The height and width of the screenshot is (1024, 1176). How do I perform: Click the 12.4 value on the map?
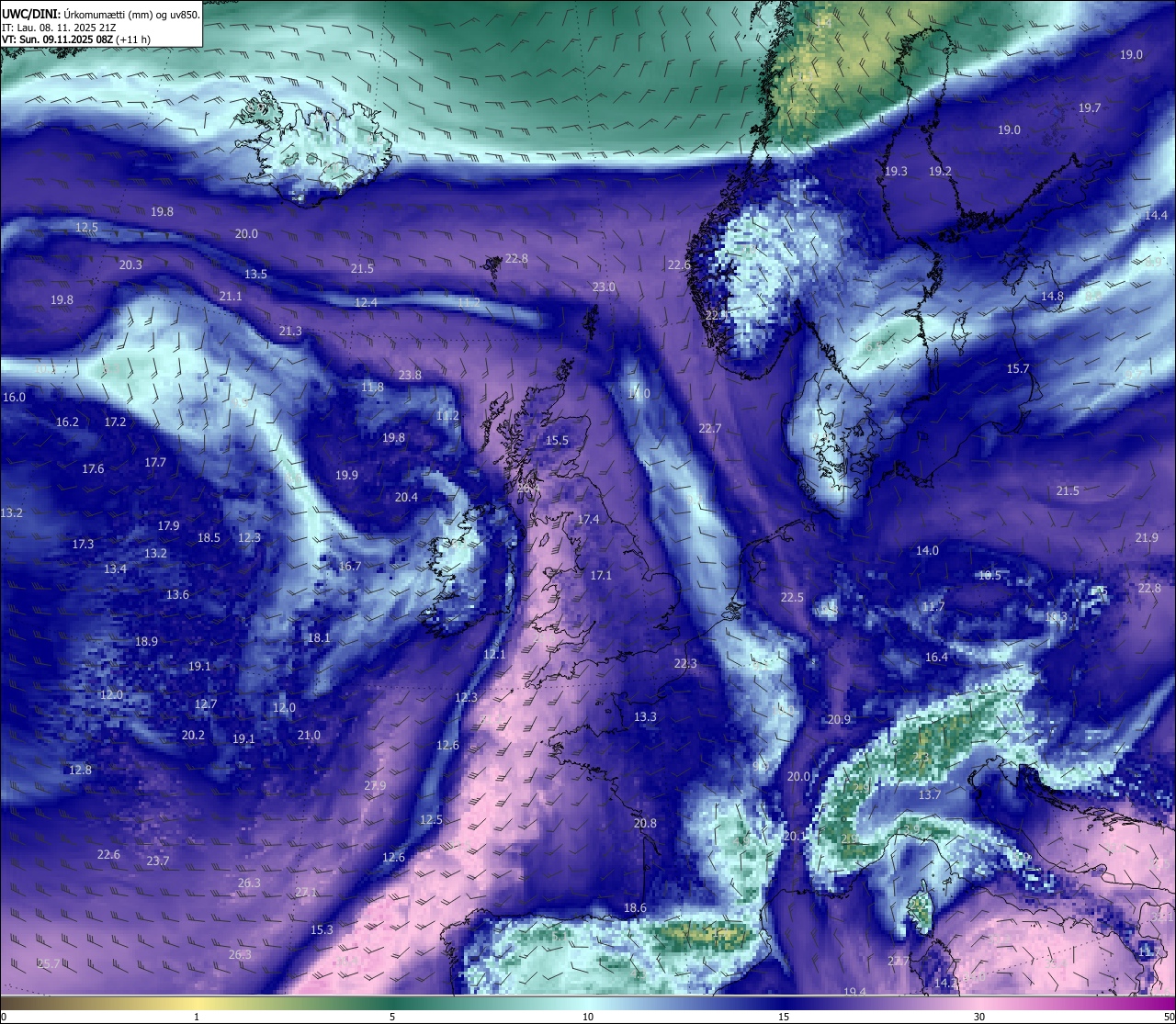coord(367,303)
